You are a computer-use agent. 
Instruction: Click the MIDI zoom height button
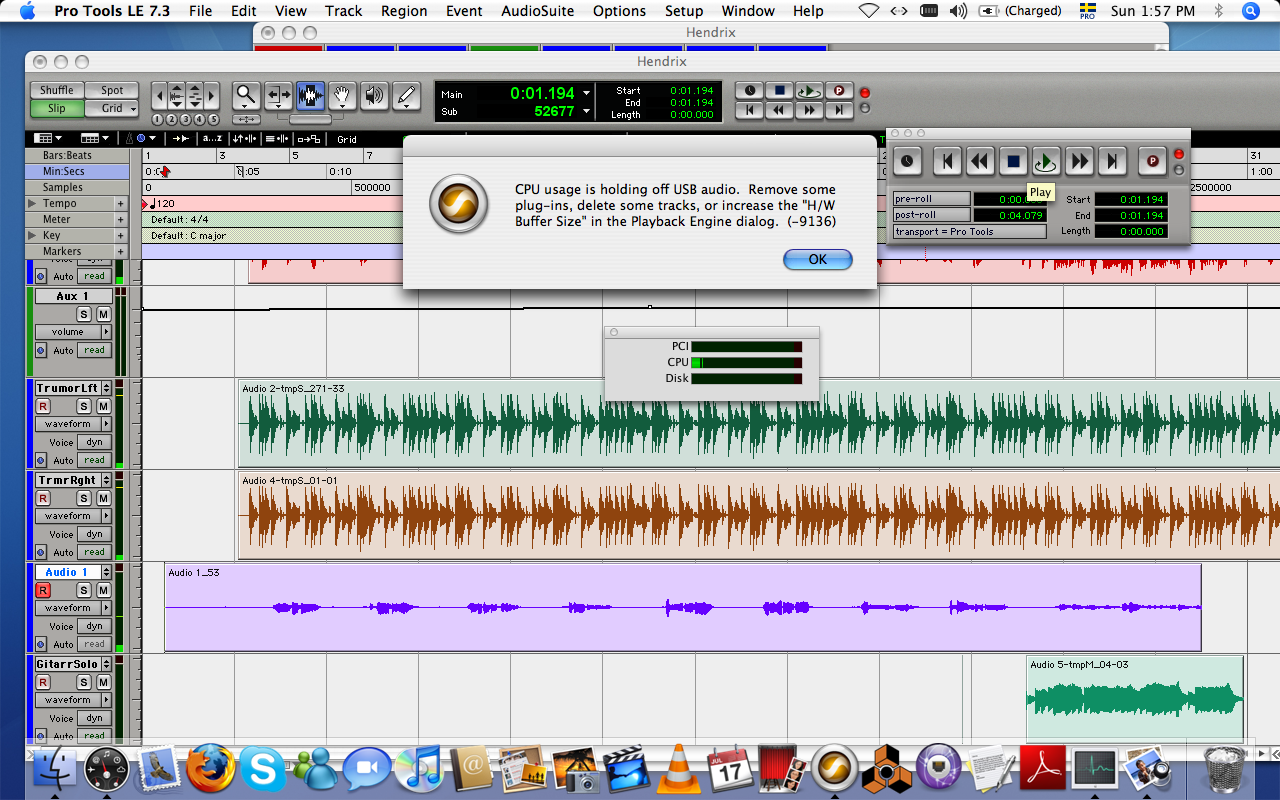[x=195, y=96]
